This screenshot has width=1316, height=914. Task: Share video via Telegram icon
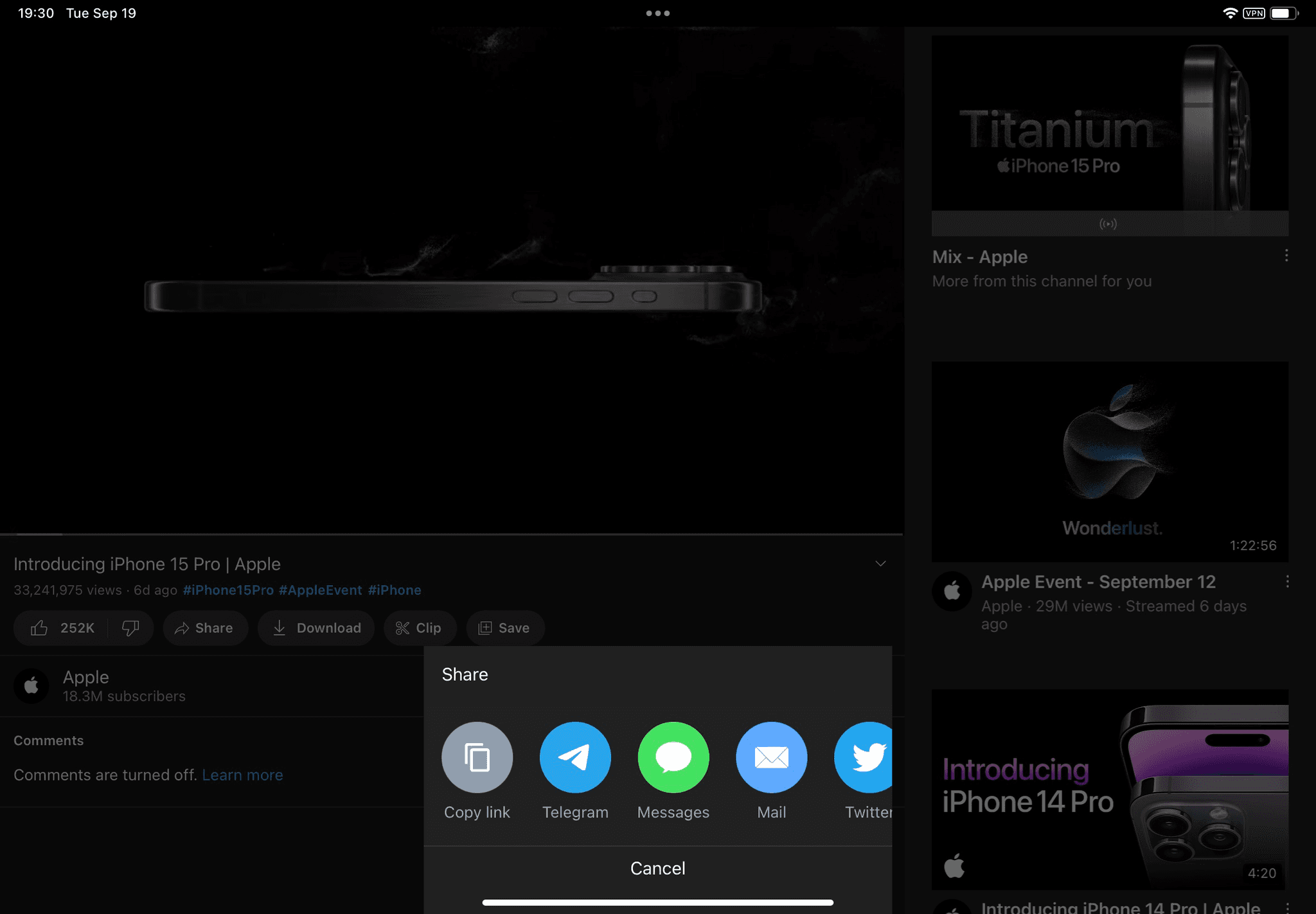(575, 757)
